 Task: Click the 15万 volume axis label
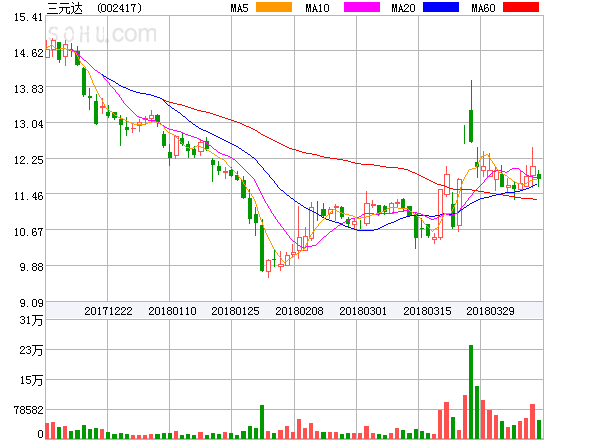tap(31, 380)
